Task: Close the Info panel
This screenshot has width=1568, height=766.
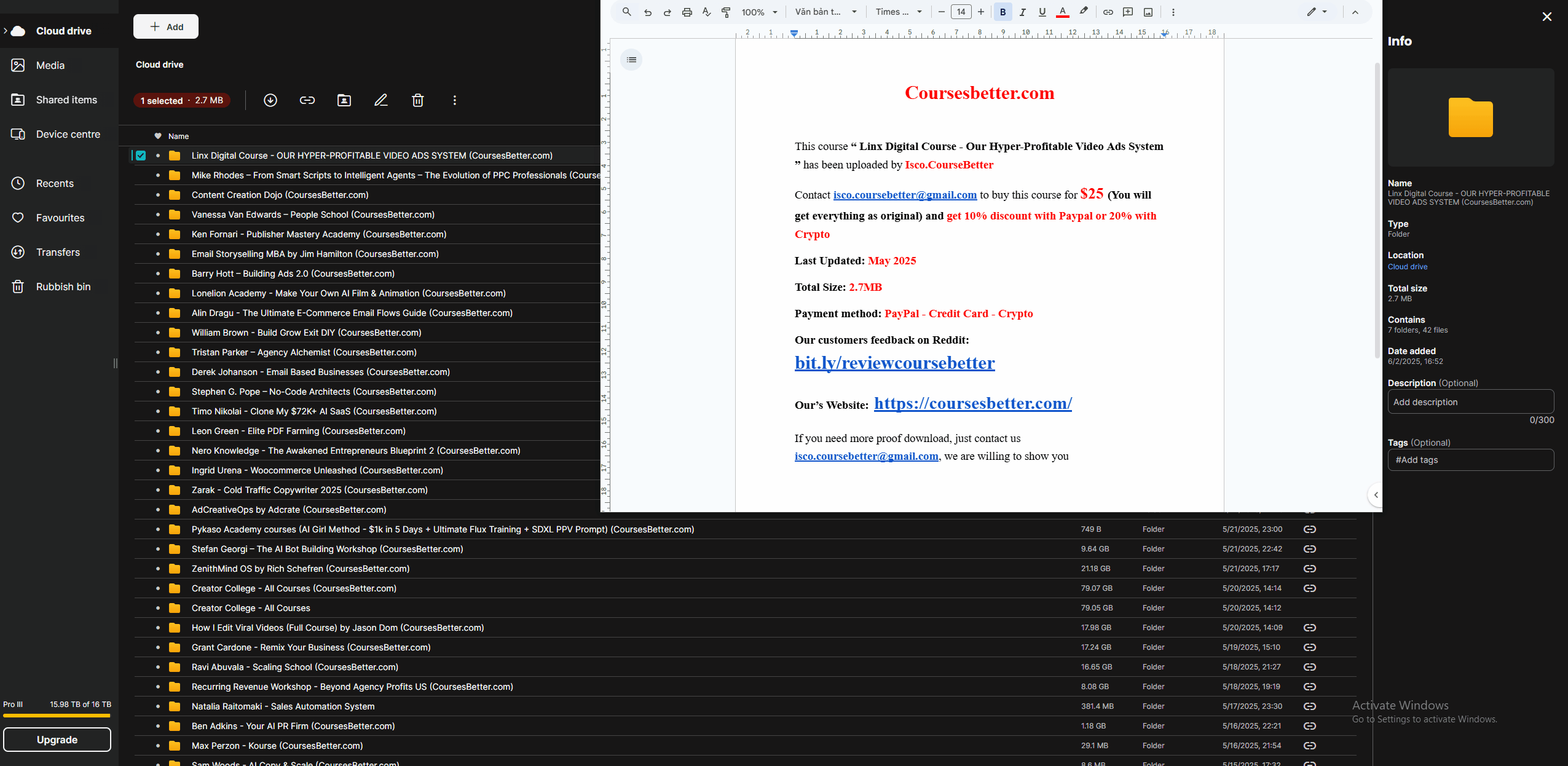Action: 1547,17
